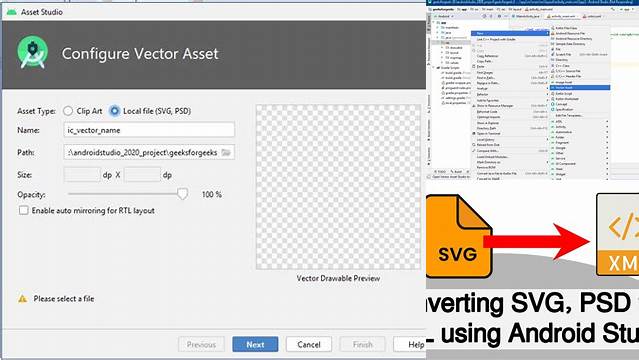Click the red arrow pointing to XML
Screen dimensions: 639x360
pos(537,241)
